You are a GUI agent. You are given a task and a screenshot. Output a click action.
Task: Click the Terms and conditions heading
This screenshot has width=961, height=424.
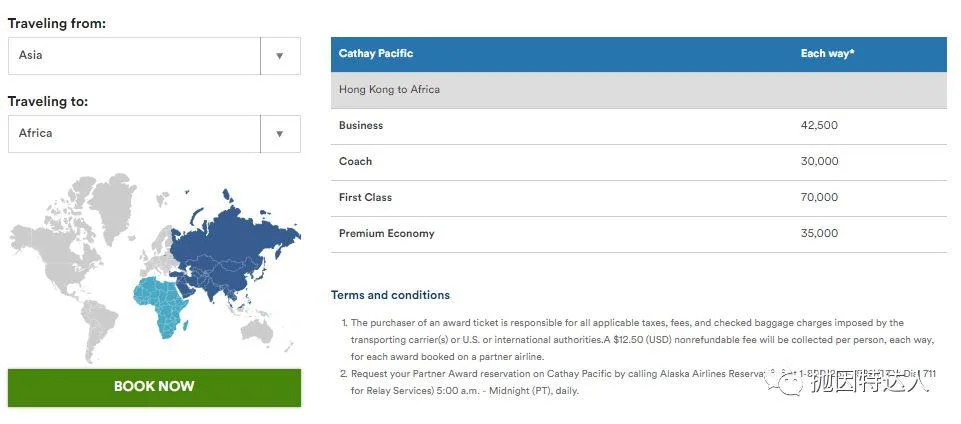[x=390, y=295]
